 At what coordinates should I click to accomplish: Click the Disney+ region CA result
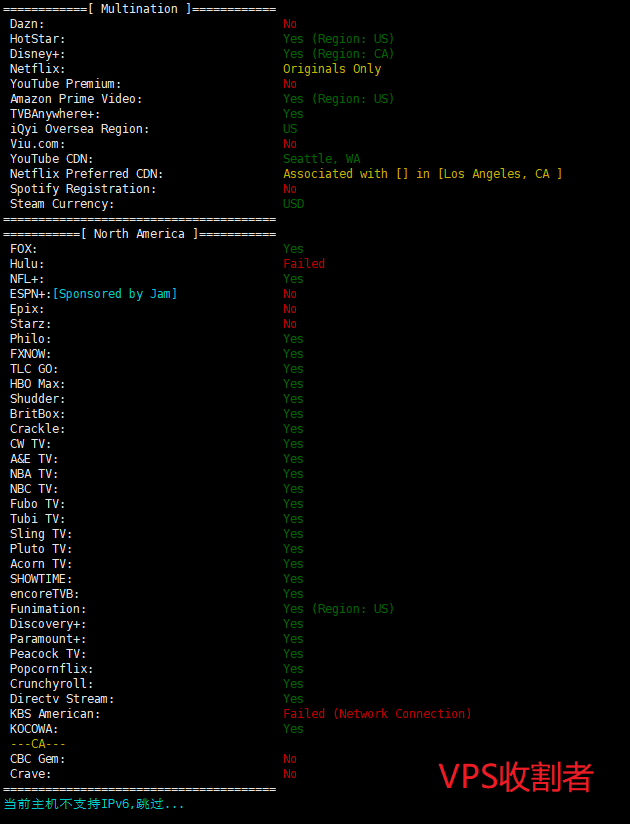point(338,54)
